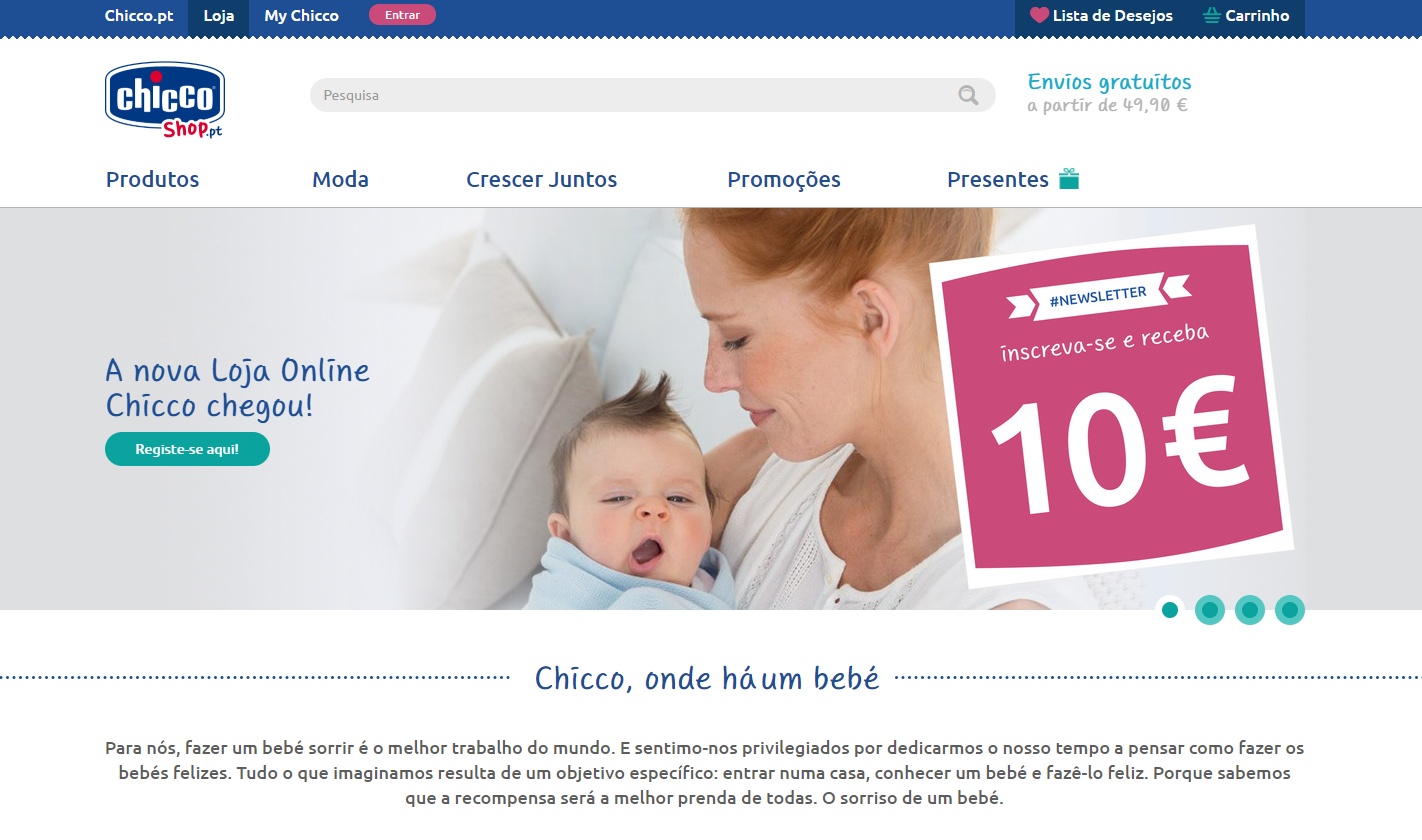Click the pink newsletter 10€ banner

coord(1110,405)
